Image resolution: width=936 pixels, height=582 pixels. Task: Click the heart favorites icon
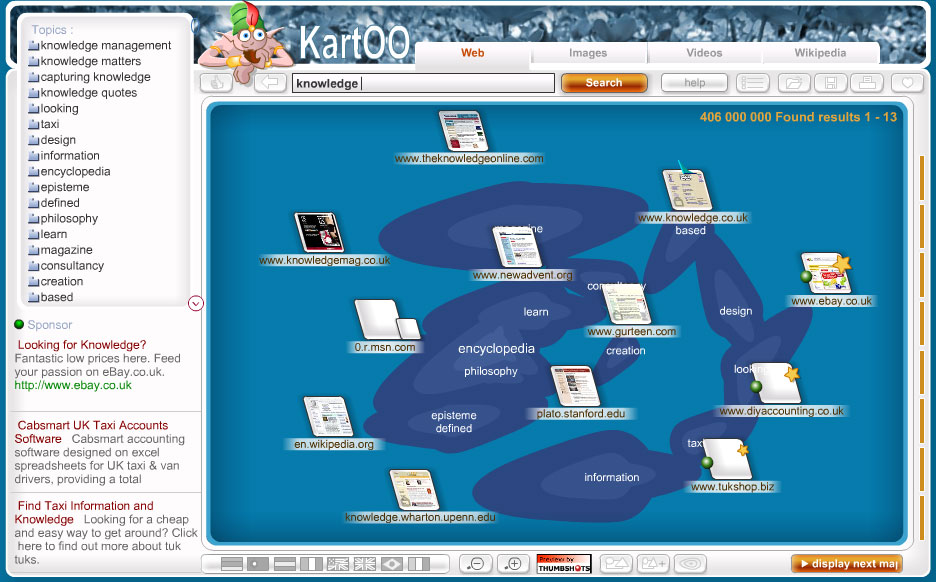[907, 83]
